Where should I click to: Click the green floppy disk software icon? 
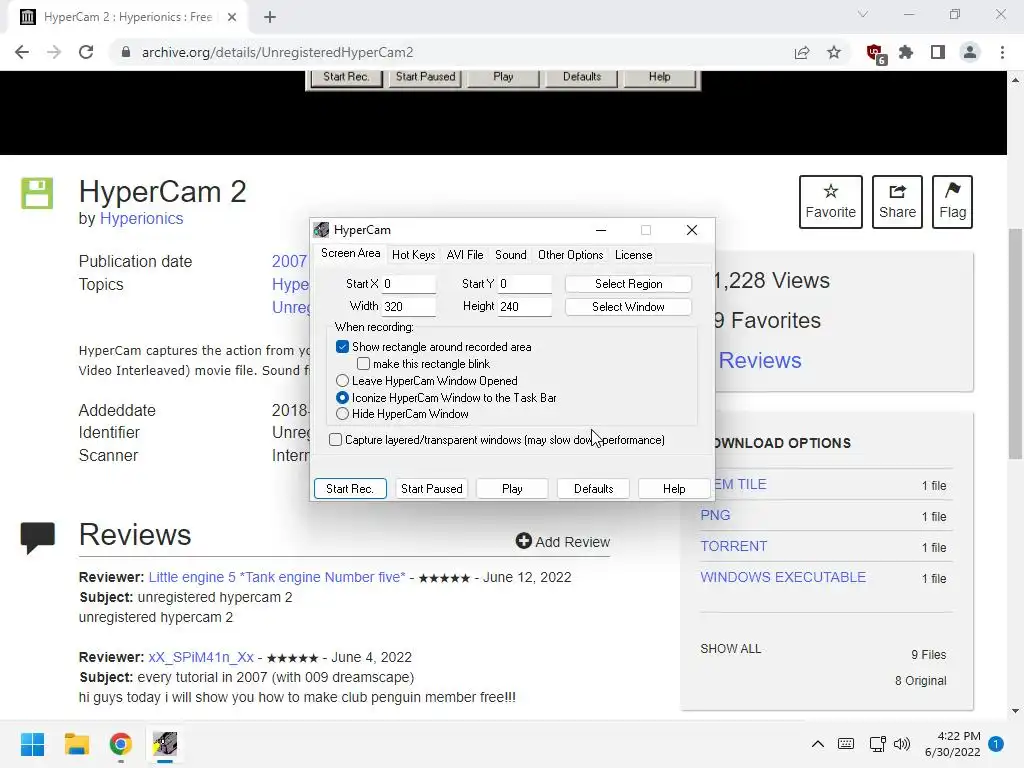tap(37, 193)
